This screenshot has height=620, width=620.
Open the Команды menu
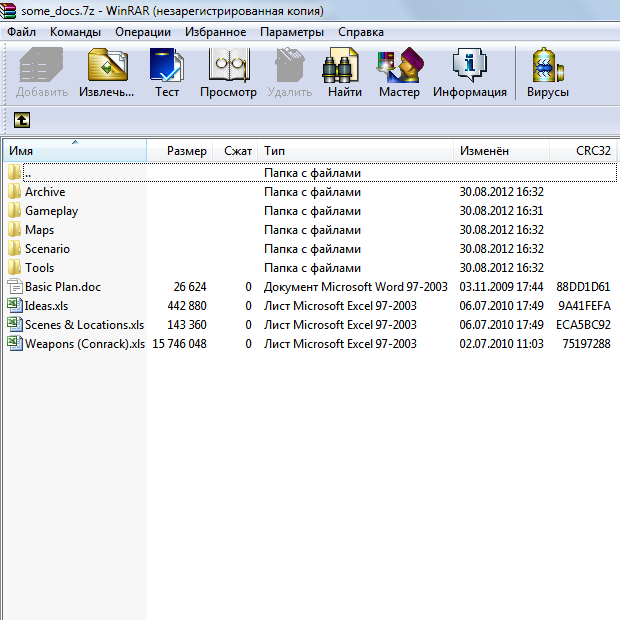point(75,32)
